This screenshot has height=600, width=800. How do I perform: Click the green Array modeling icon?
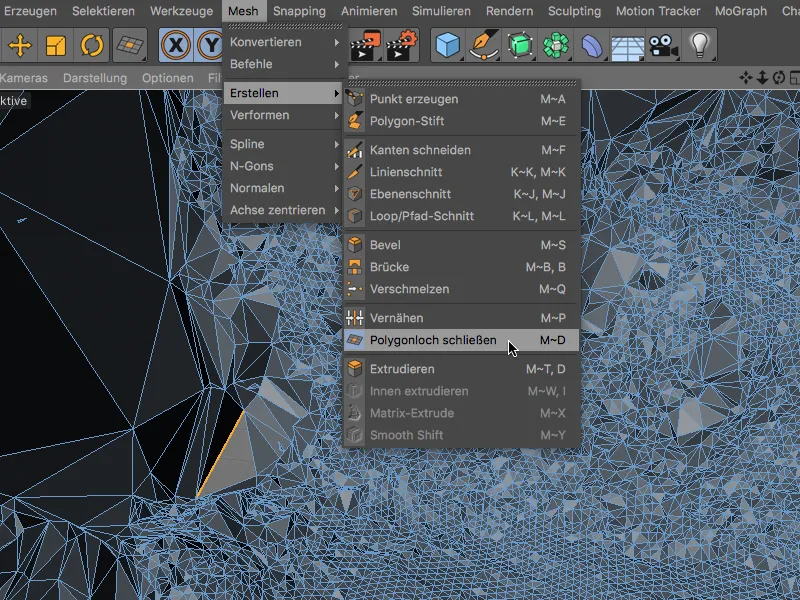(x=556, y=45)
